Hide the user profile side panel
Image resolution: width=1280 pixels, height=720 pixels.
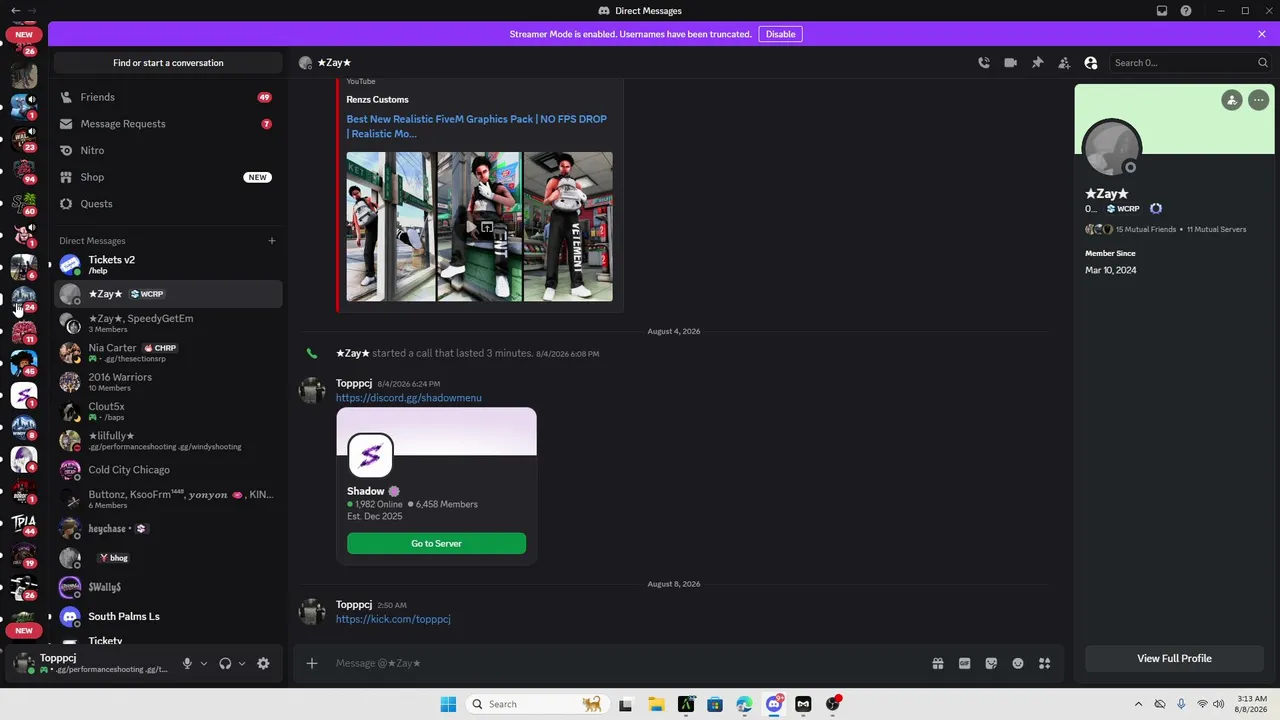[1091, 63]
